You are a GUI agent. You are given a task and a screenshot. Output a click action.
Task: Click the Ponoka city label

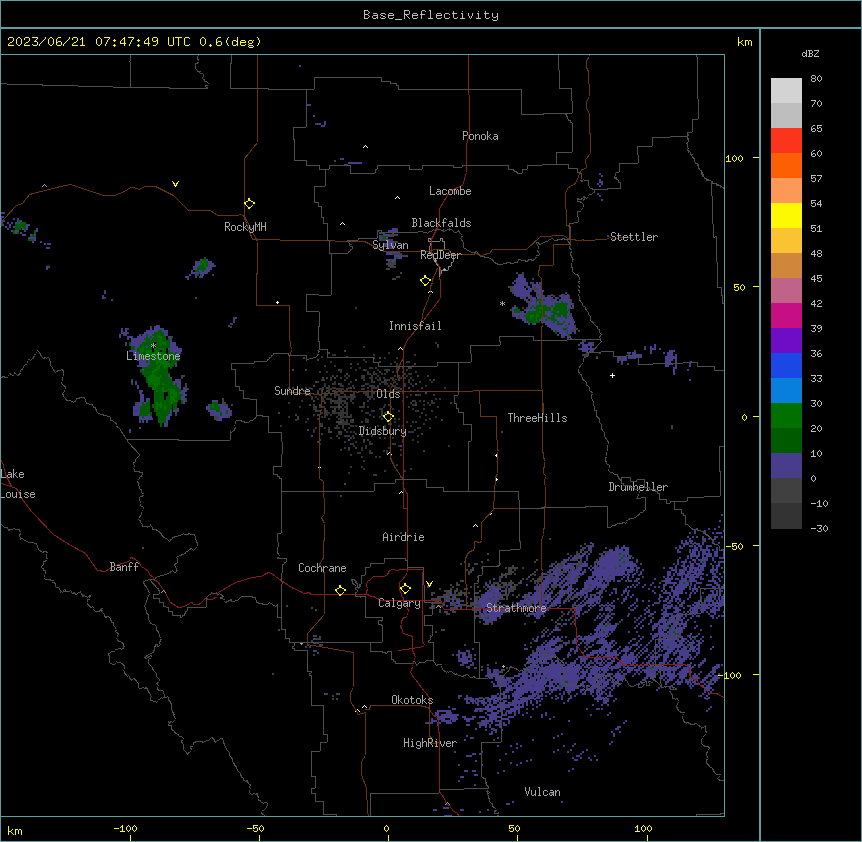coord(480,136)
